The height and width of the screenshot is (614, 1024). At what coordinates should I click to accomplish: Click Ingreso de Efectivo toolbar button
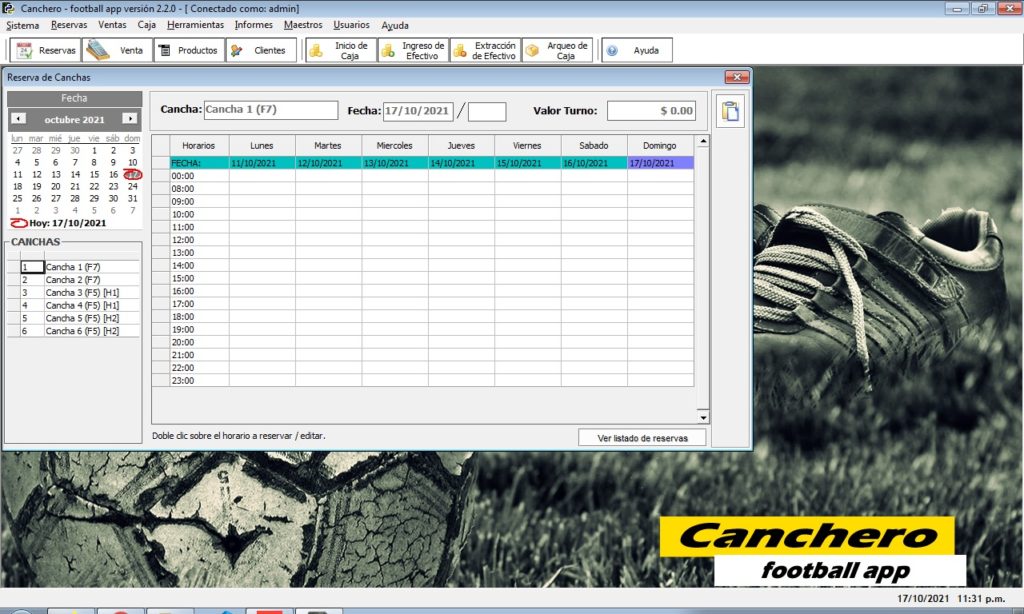coord(413,50)
